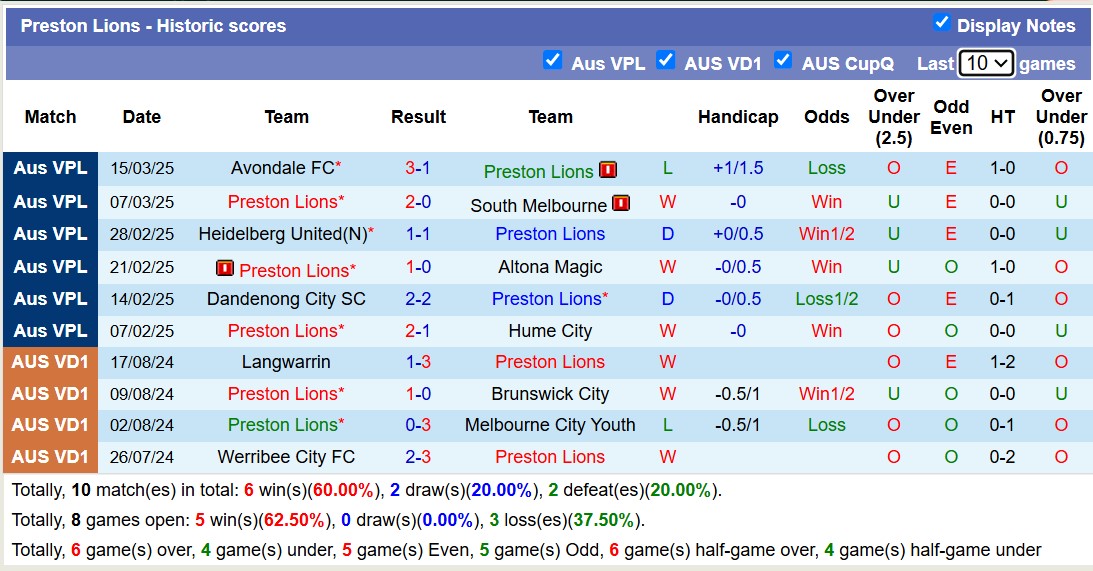
Task: Click the 2-2 score against Dandenong City SC
Action: point(418,299)
